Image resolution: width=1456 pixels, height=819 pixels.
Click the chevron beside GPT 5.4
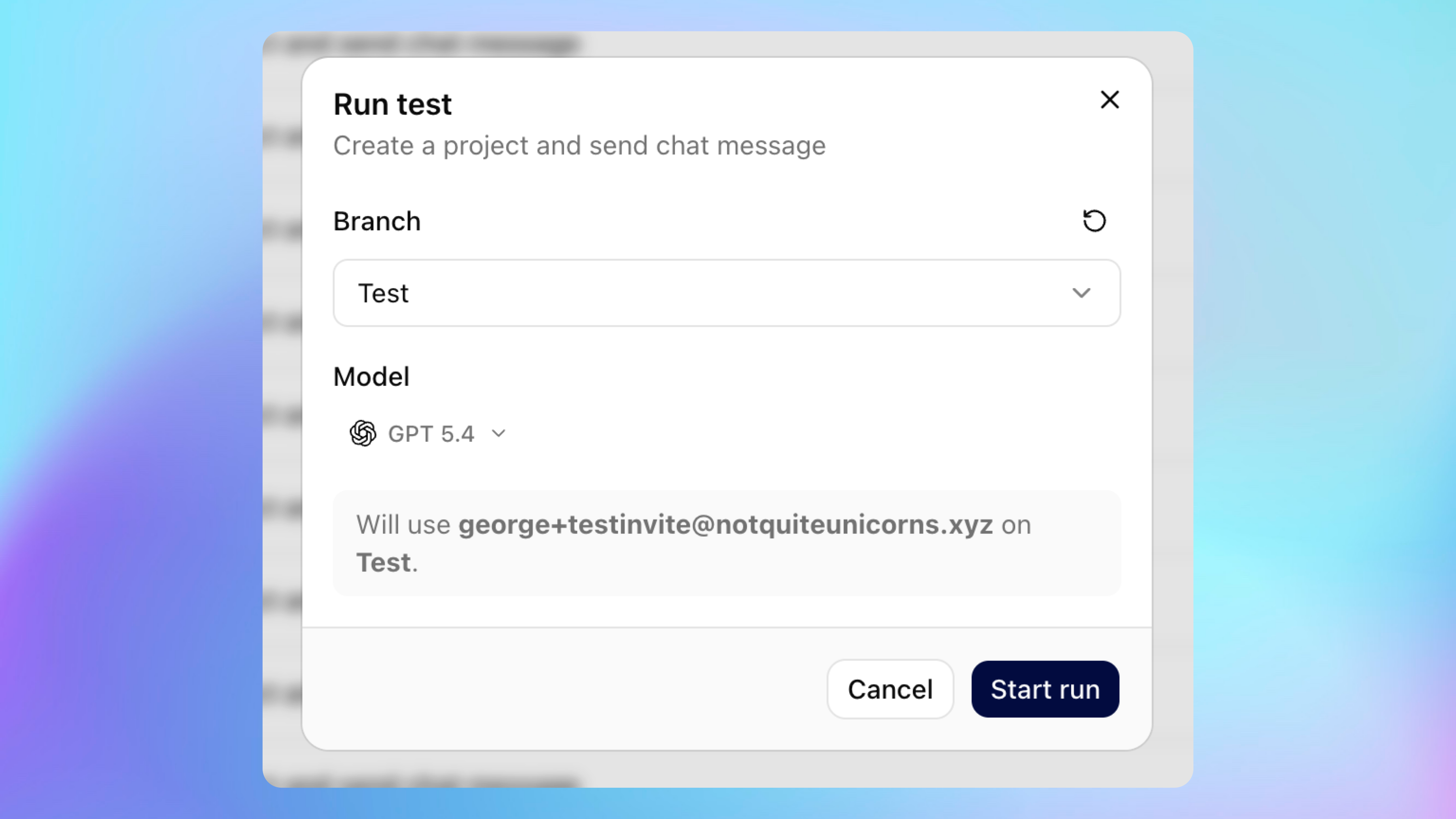[x=499, y=434]
